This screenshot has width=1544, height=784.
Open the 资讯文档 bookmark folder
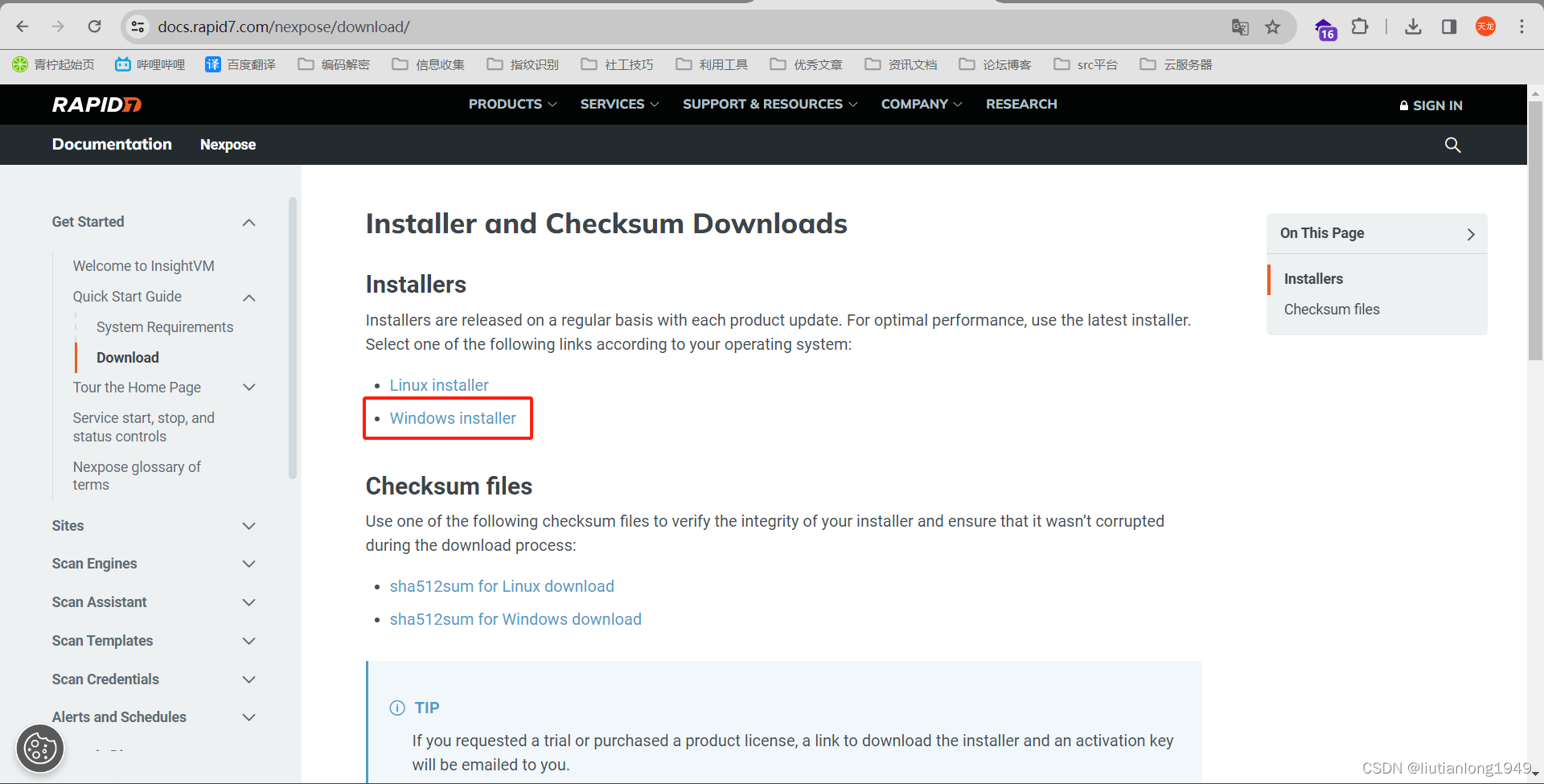[901, 64]
